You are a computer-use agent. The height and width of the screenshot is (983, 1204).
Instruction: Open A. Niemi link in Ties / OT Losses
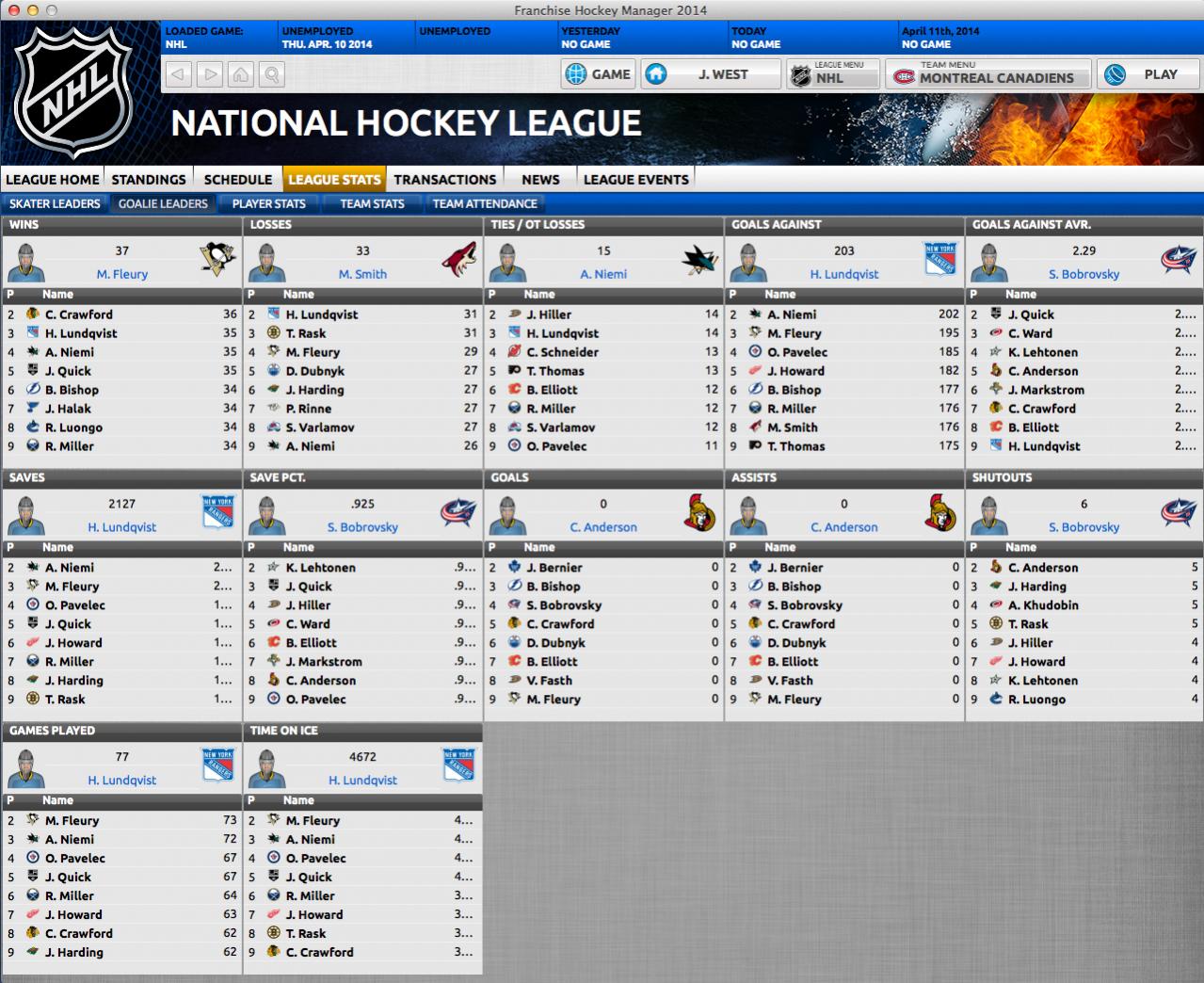click(x=603, y=274)
